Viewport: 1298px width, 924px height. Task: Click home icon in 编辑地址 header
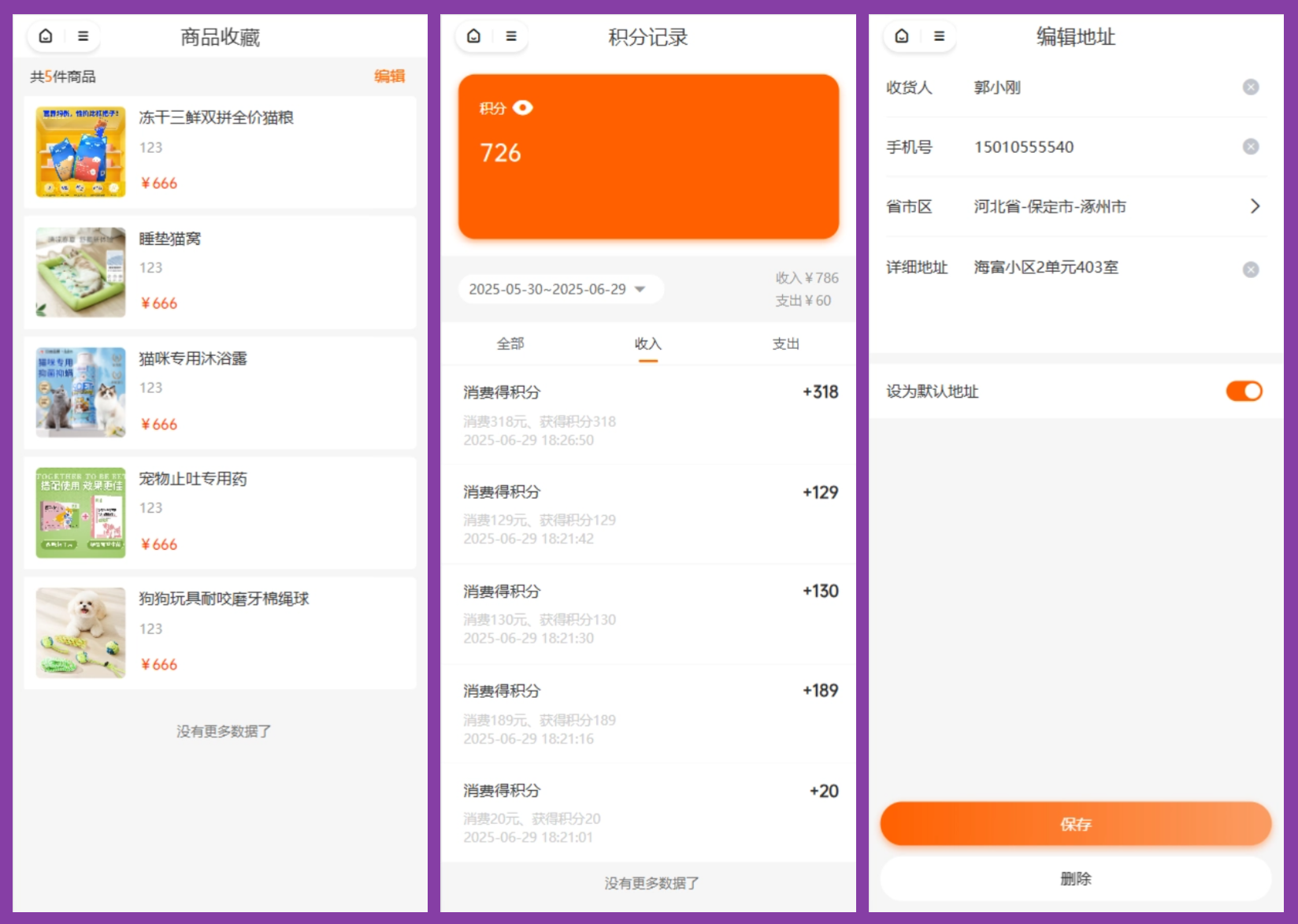(x=902, y=36)
